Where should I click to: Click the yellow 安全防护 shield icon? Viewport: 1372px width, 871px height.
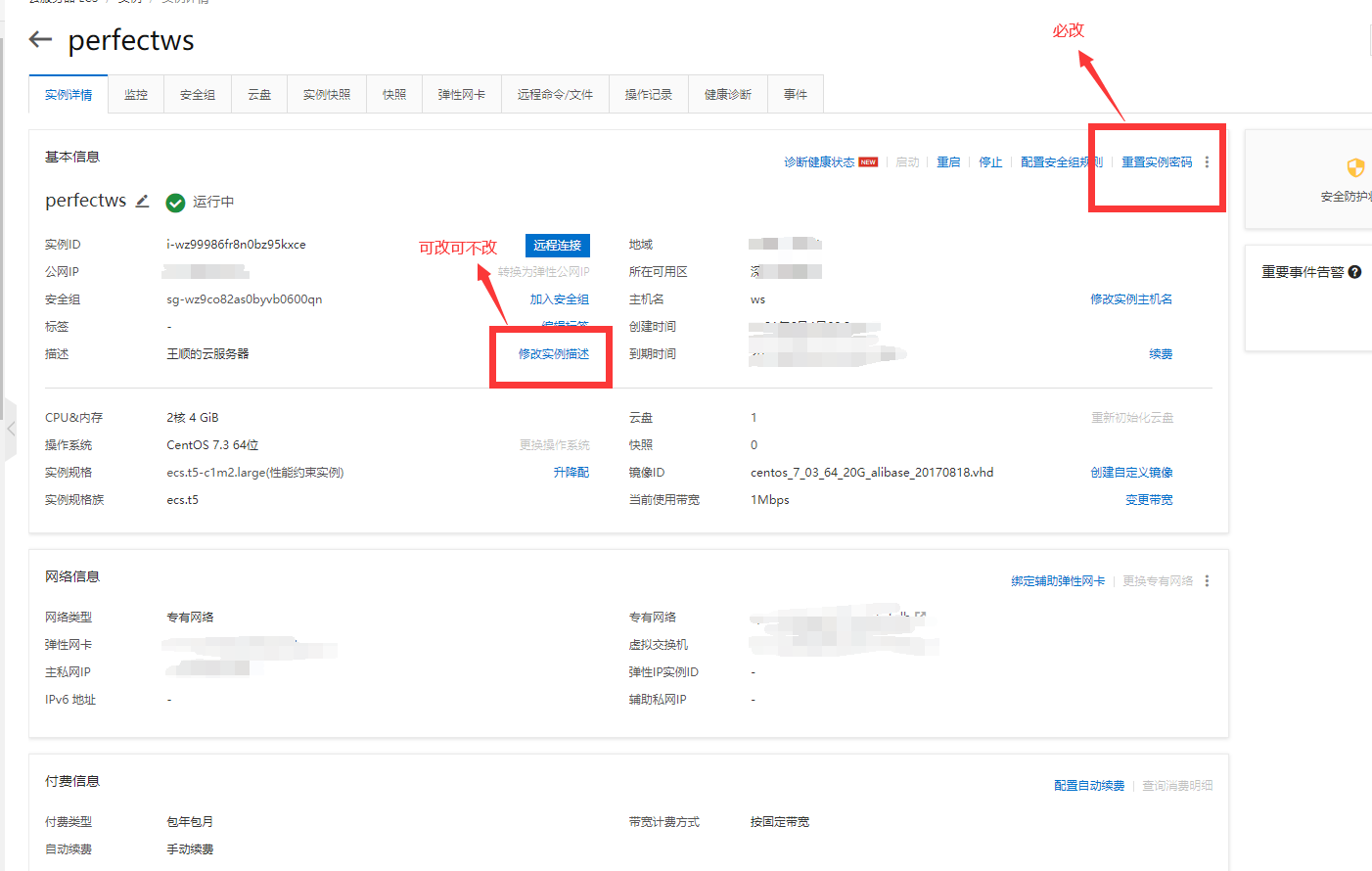[1355, 166]
